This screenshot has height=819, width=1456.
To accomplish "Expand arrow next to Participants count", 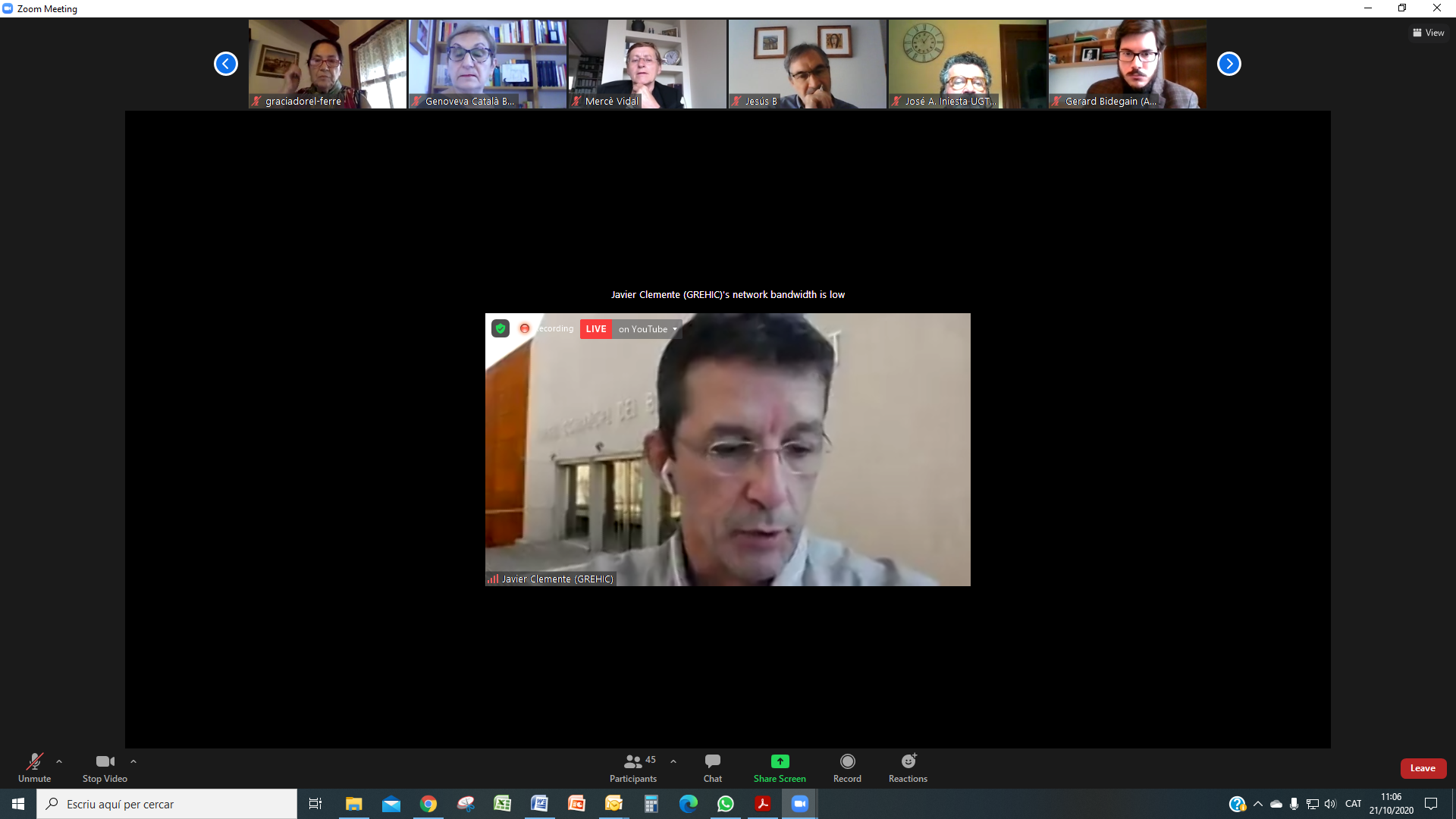I will click(x=673, y=761).
